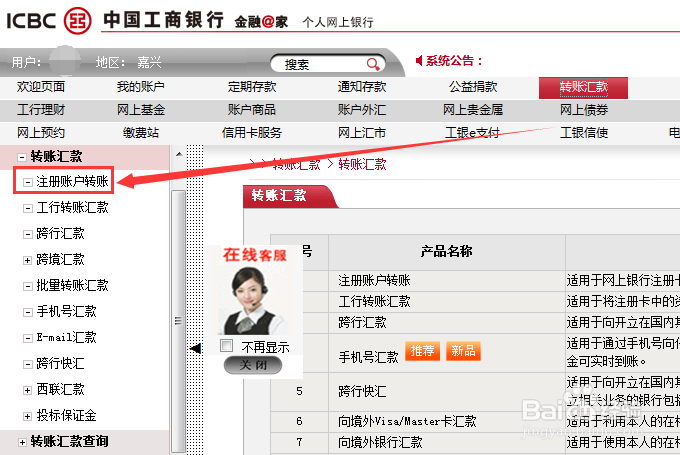Viewport: 680px width, 455px height.
Task: Collapse the 转账汇款 sidebar section
Action: (22, 157)
